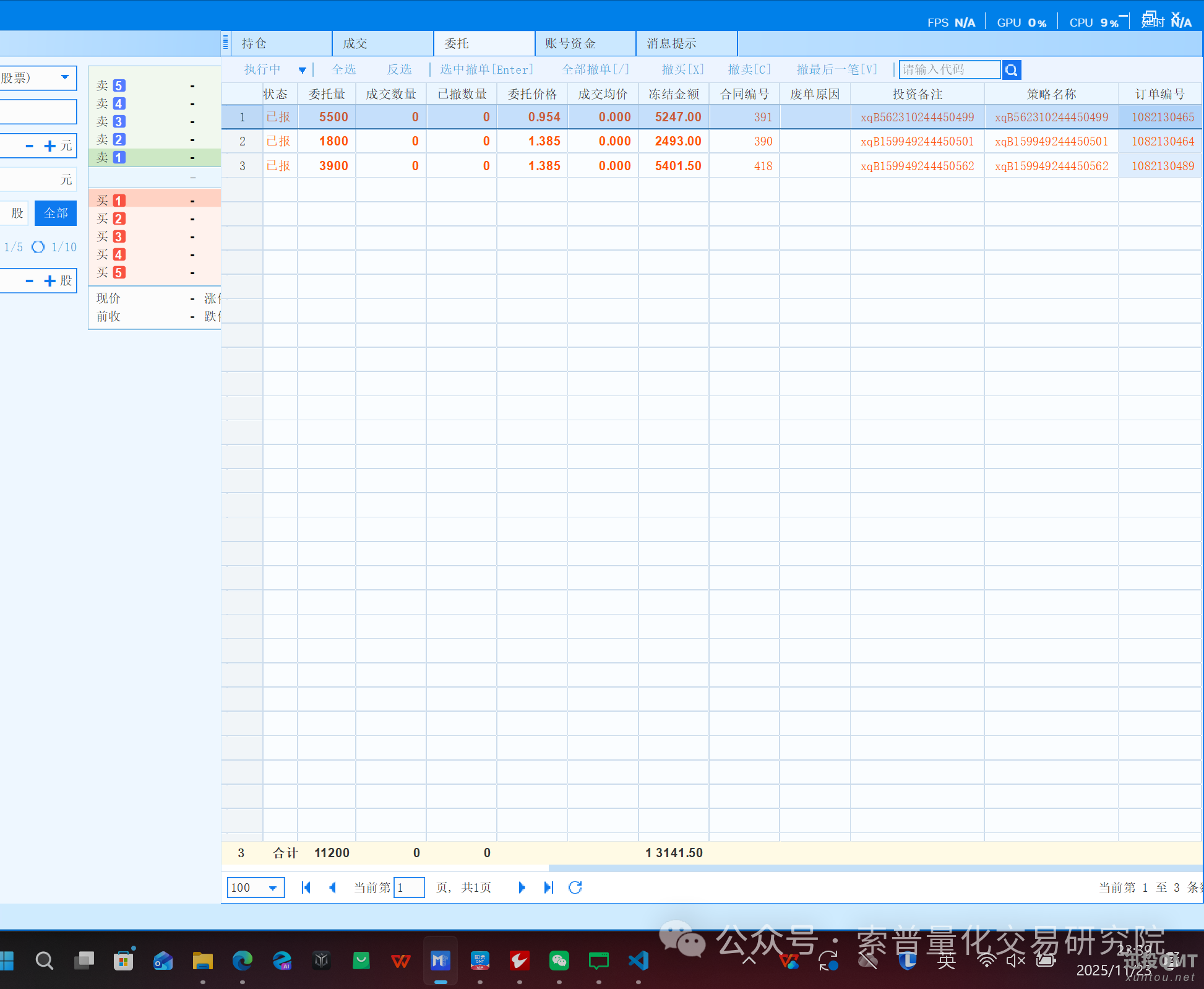Jump to last page using last-page icon
Screen dimensions: 1204x989
pos(548,888)
